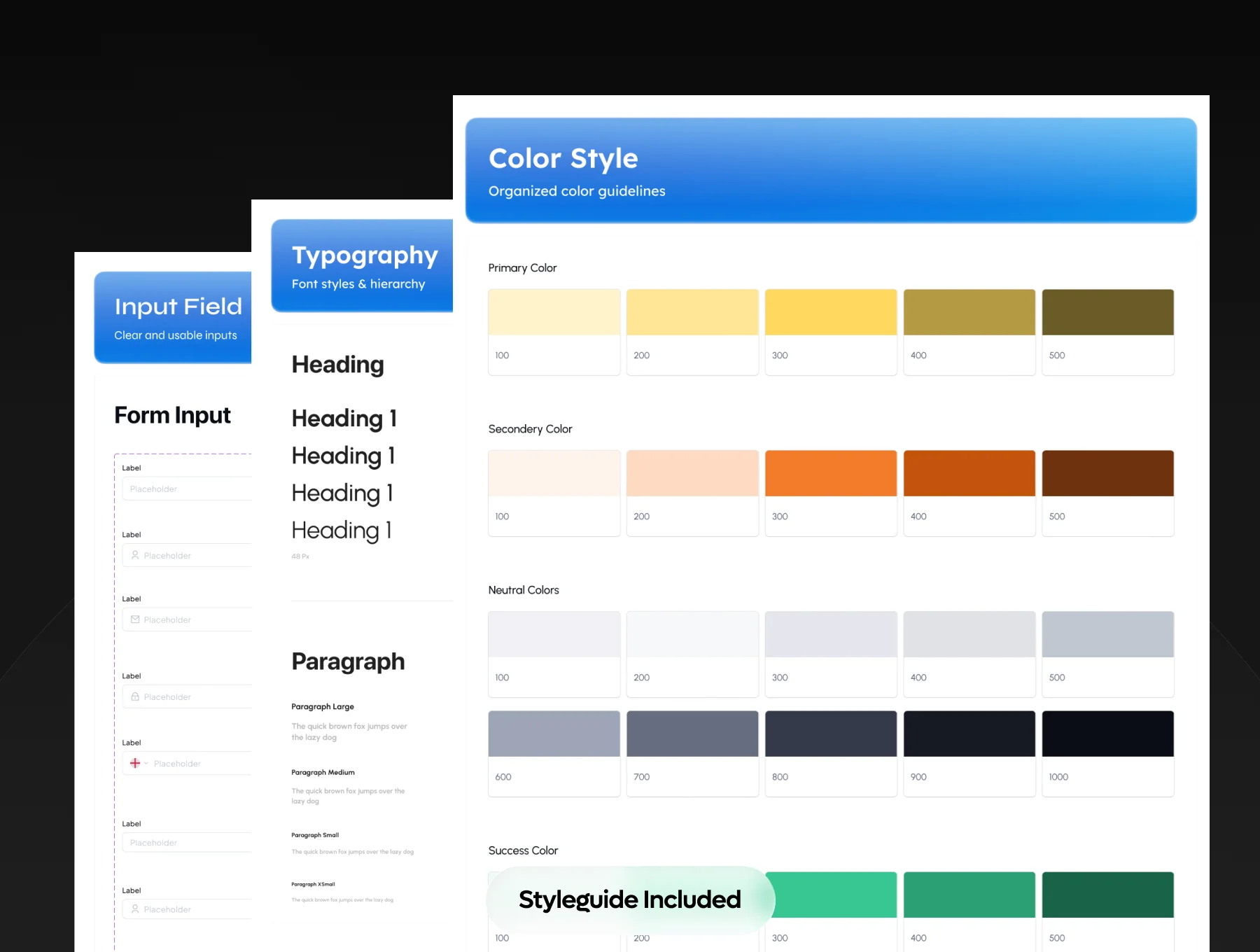
Task: Open the country flag dropdown chevron
Action: click(x=146, y=764)
